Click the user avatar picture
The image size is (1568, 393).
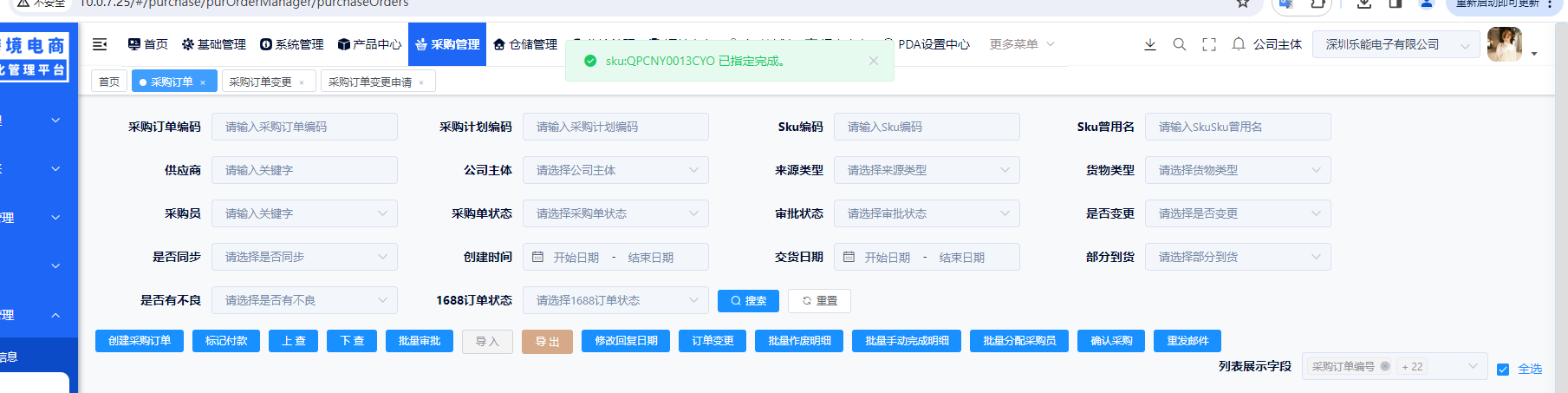tap(1505, 44)
